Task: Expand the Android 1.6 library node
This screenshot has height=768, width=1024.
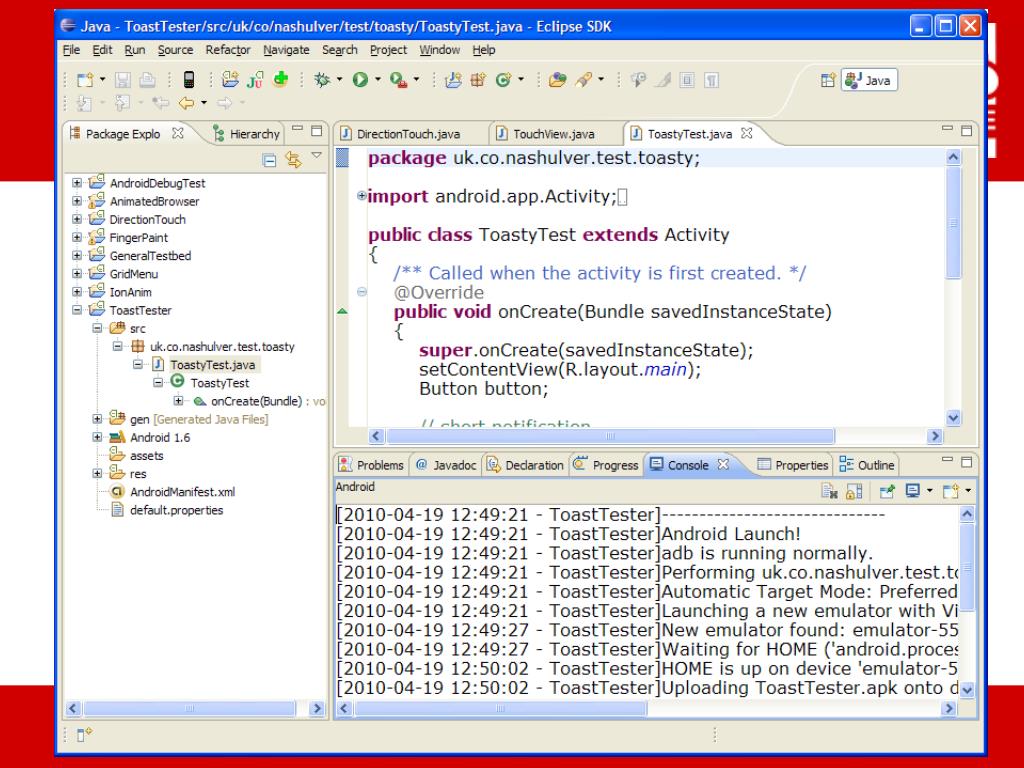Action: pos(97,437)
